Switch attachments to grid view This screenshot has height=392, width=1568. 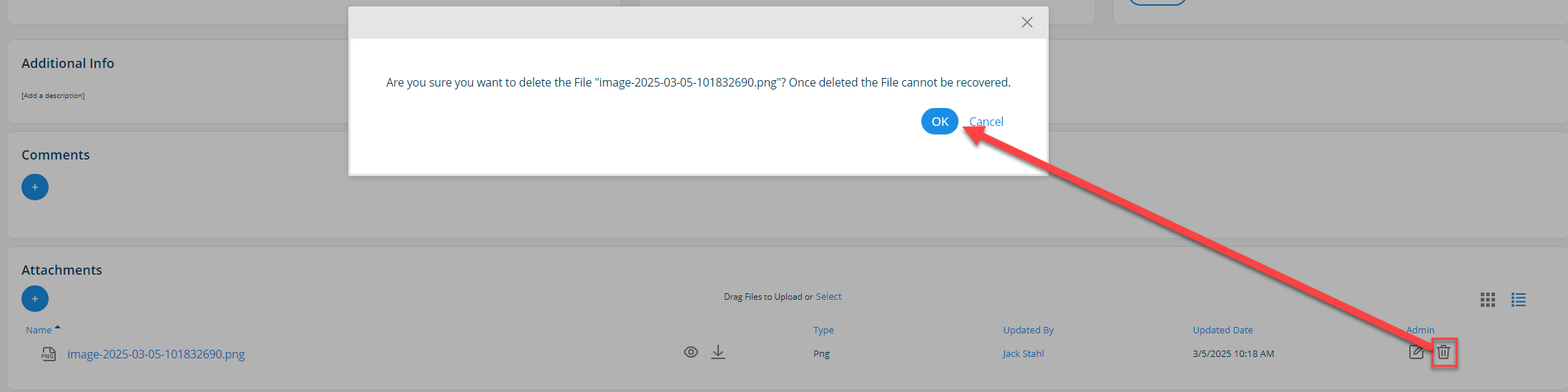1488,300
